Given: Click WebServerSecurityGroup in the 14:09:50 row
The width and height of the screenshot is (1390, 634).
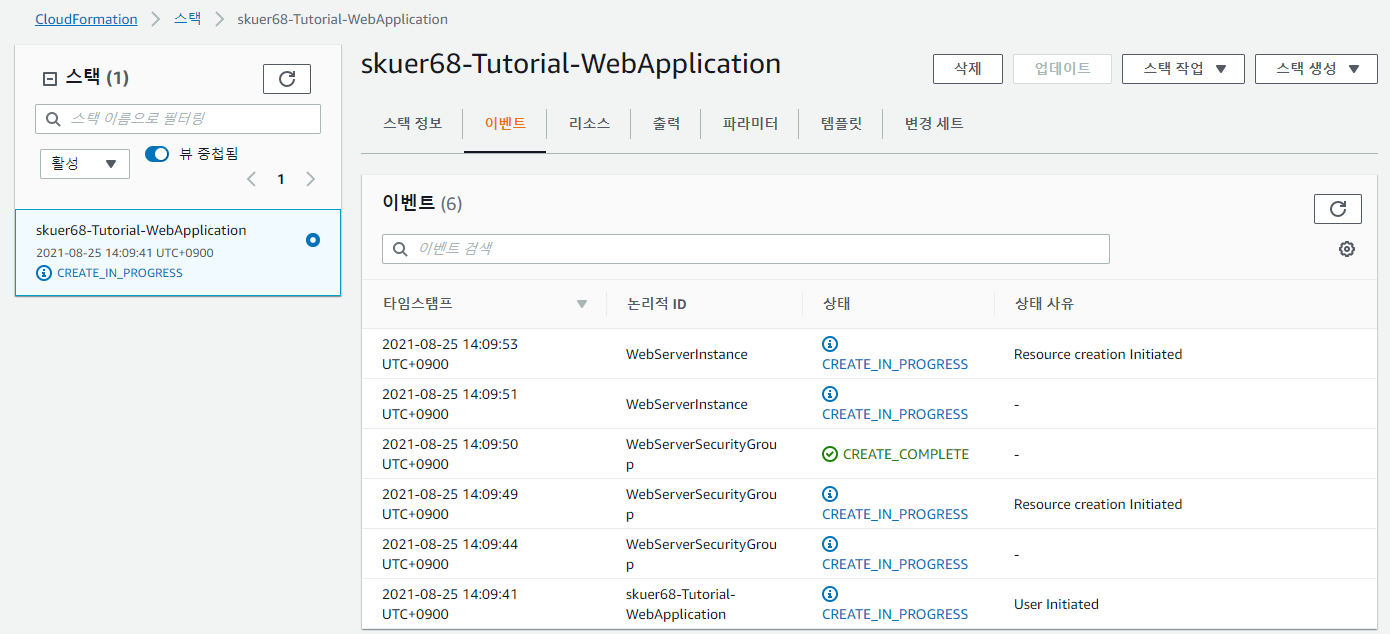Looking at the screenshot, I should (701, 454).
